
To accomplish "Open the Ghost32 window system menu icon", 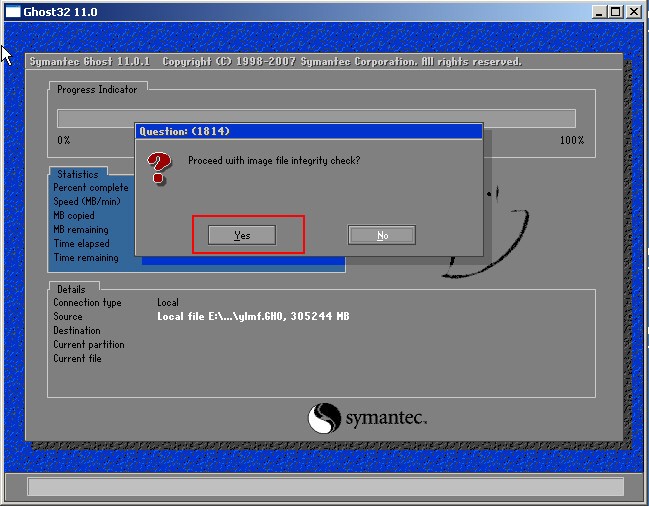I will coord(12,12).
